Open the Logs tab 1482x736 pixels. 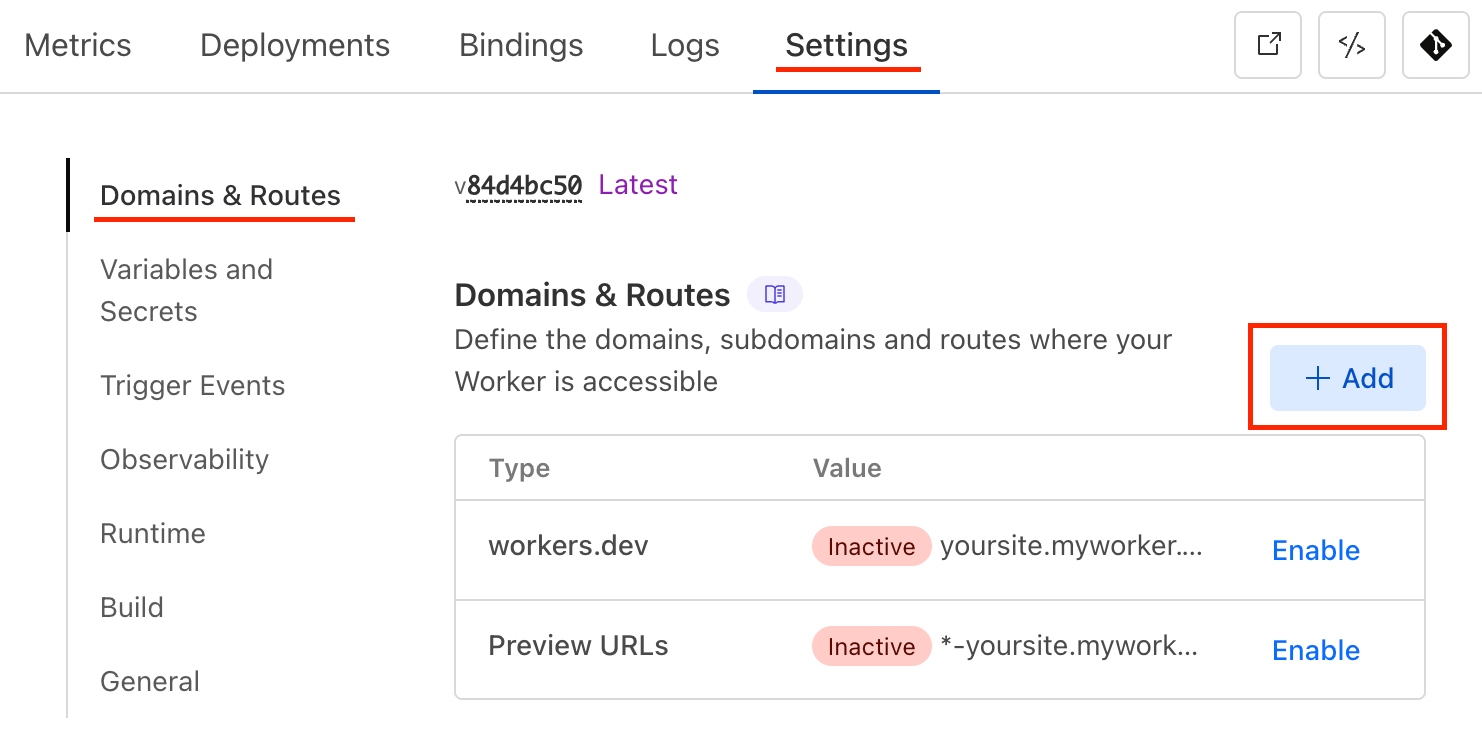685,45
